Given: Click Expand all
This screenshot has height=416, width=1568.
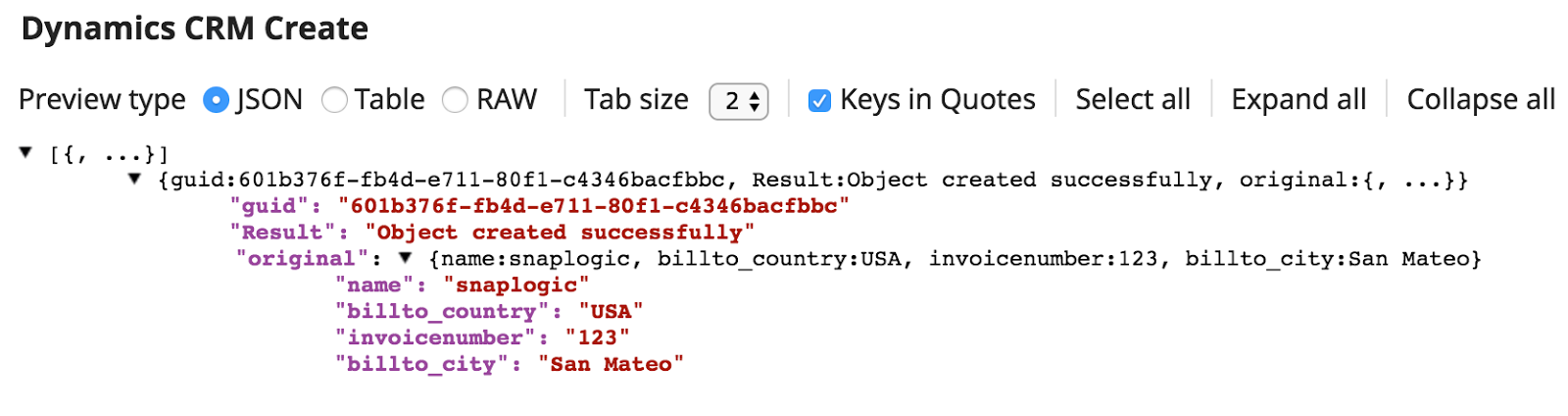Looking at the screenshot, I should click(1298, 99).
